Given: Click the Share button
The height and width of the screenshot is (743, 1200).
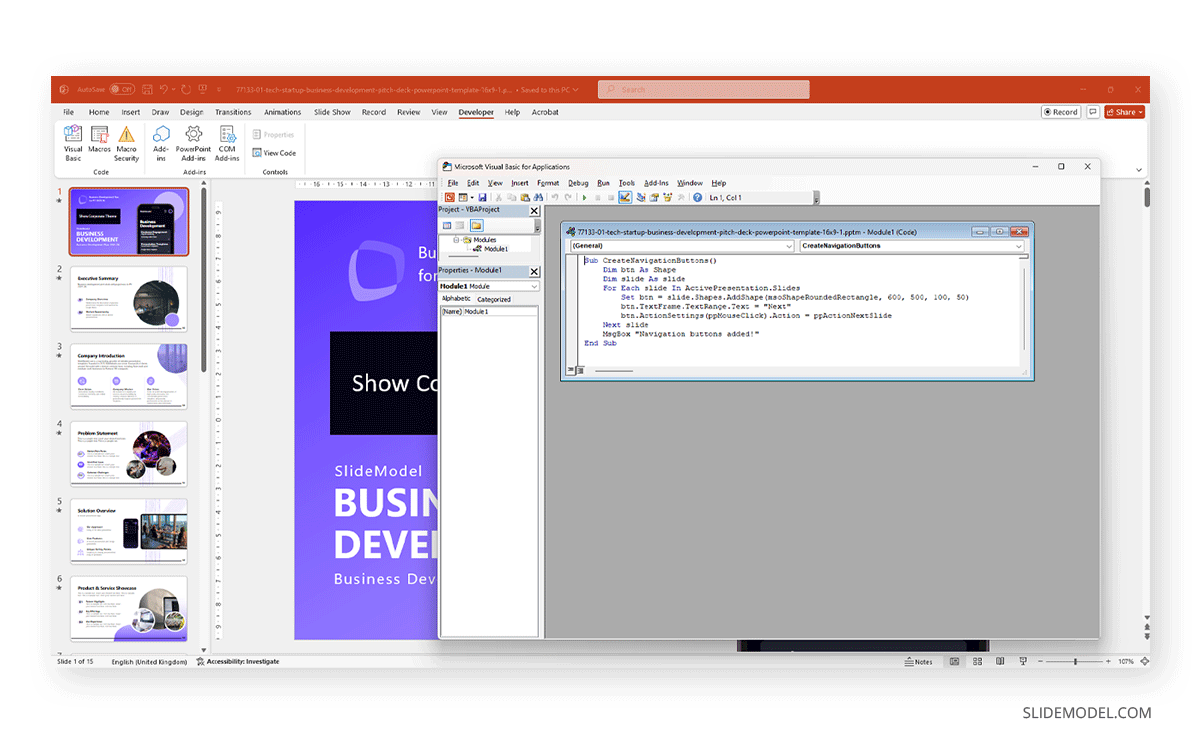Looking at the screenshot, I should [x=1123, y=112].
